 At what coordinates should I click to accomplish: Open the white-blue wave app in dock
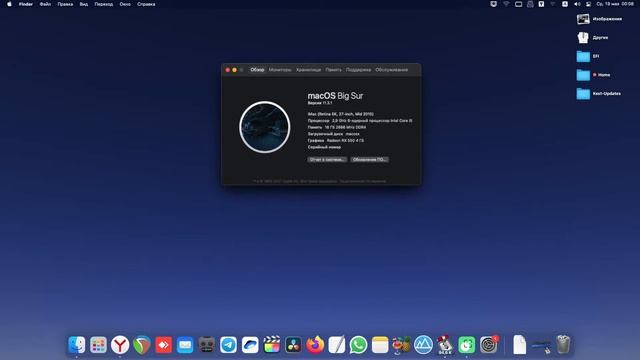point(250,345)
